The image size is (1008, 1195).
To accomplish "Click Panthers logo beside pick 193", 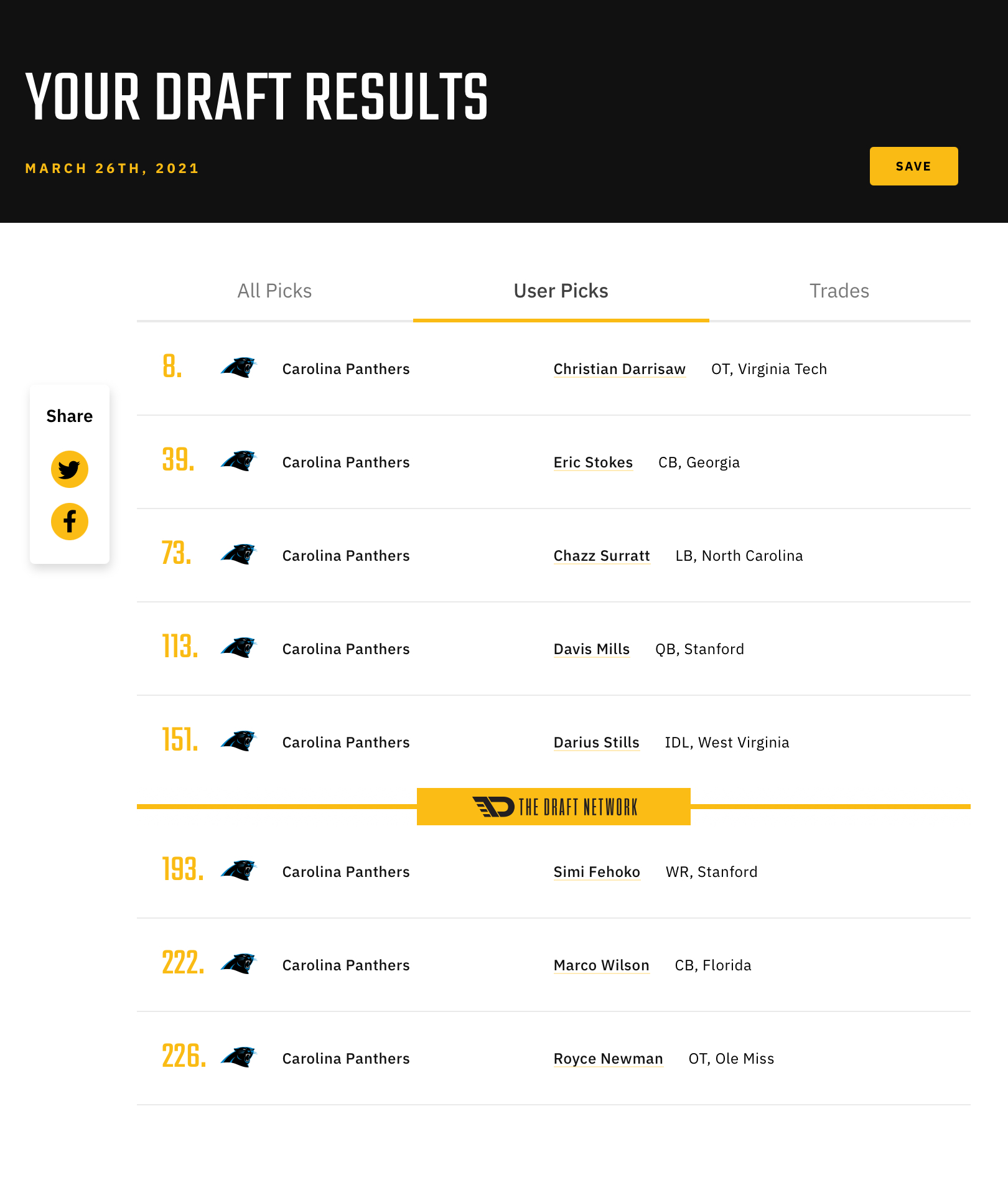I will [239, 871].
